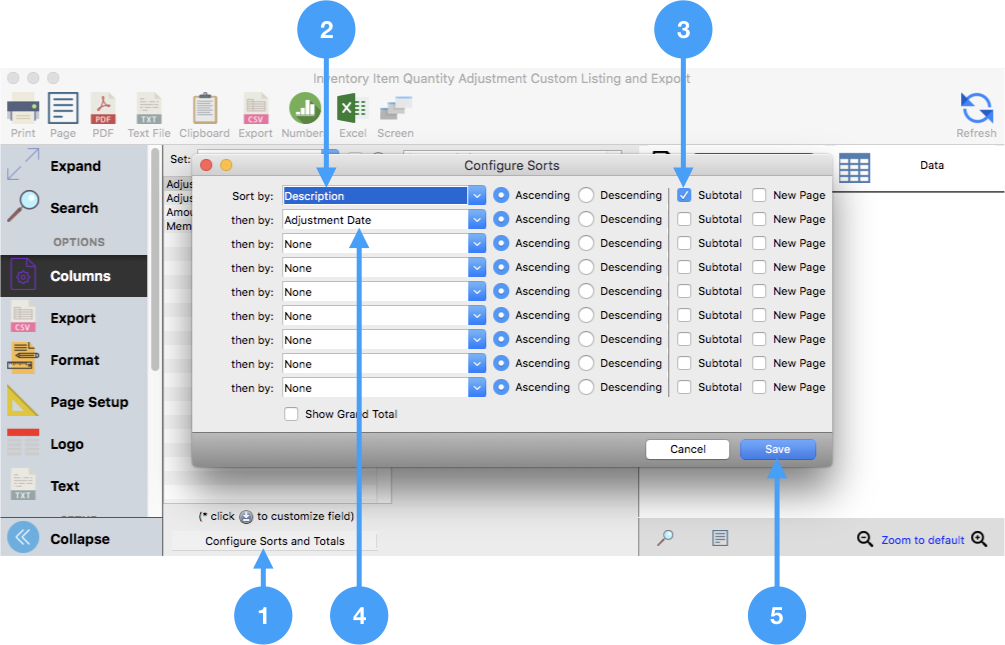Click the data table grid icon
Viewport: 1005px width, 645px height.
tap(854, 168)
